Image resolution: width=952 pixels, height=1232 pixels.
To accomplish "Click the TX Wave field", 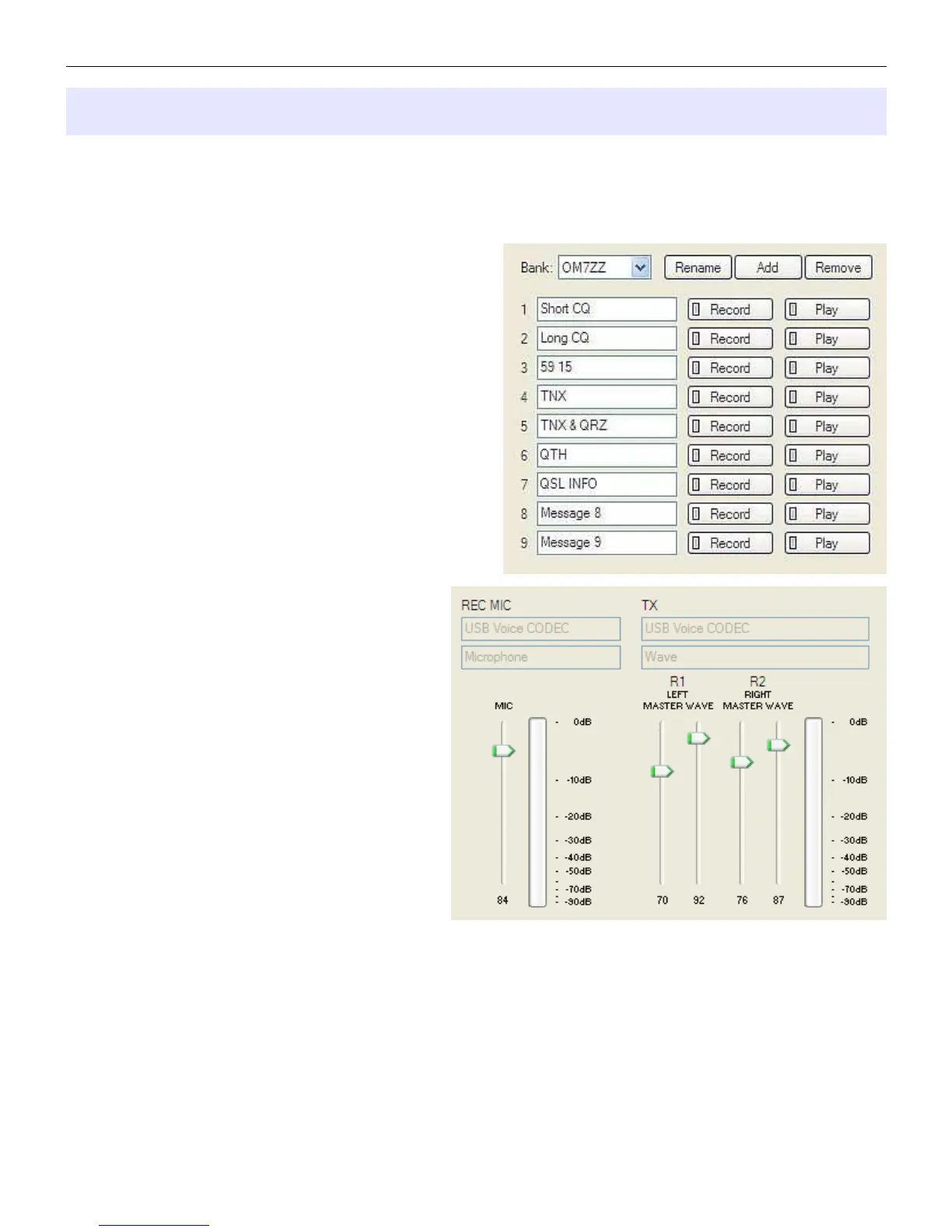I will (x=755, y=657).
